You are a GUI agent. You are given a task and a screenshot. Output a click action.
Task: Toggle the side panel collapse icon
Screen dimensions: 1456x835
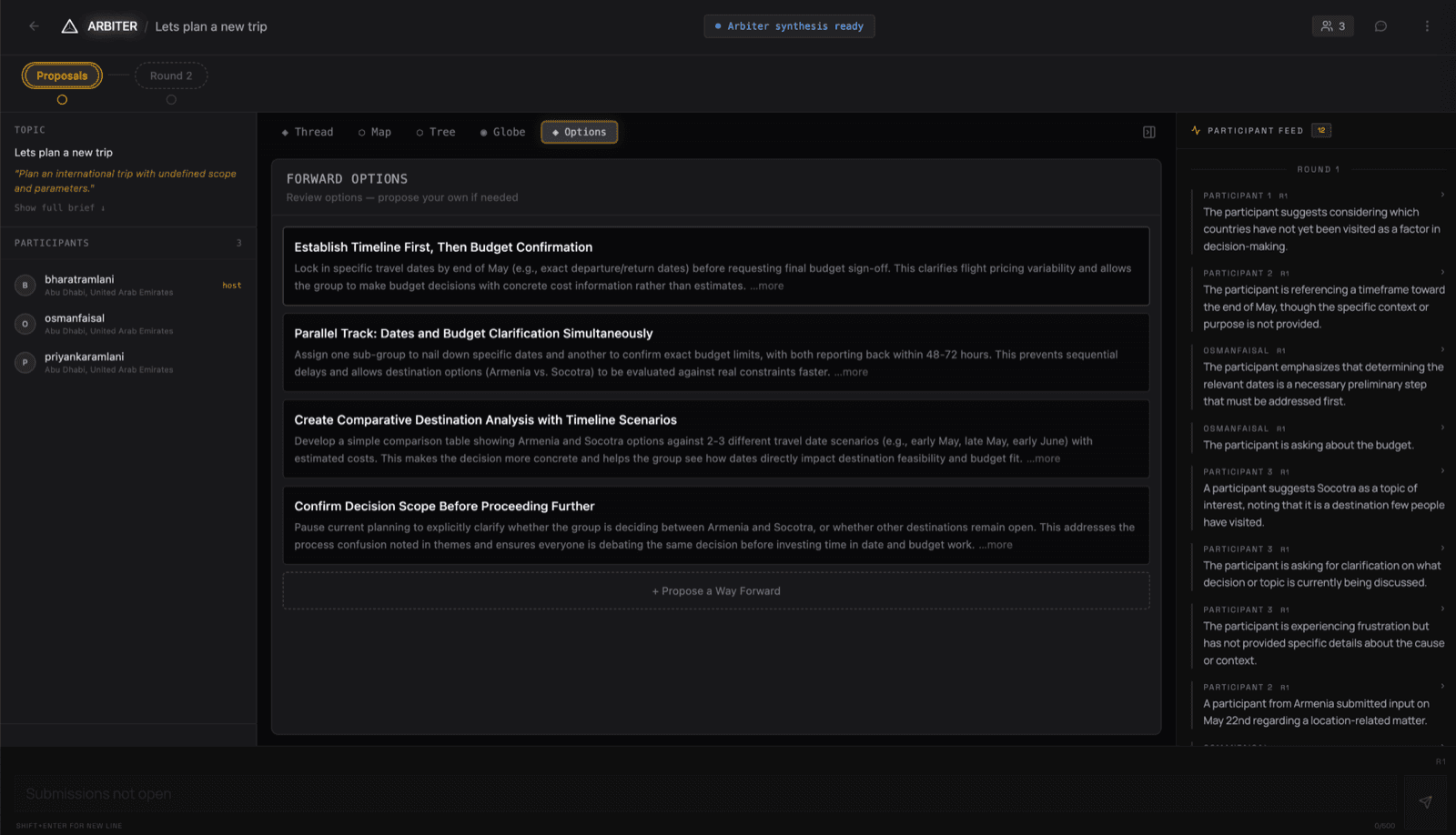pyautogui.click(x=1149, y=132)
